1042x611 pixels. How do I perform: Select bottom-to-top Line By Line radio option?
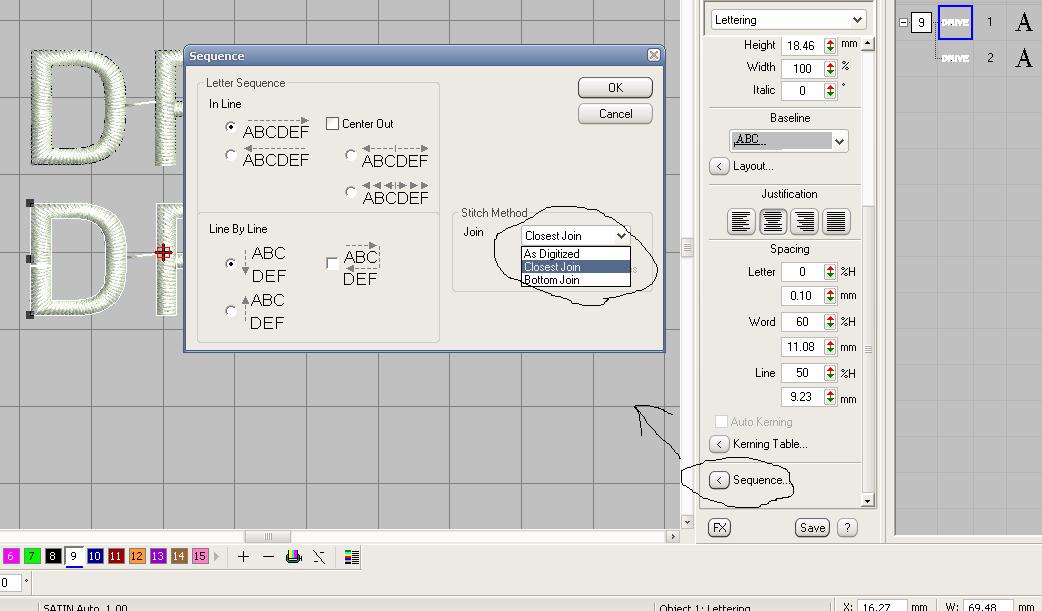[231, 311]
